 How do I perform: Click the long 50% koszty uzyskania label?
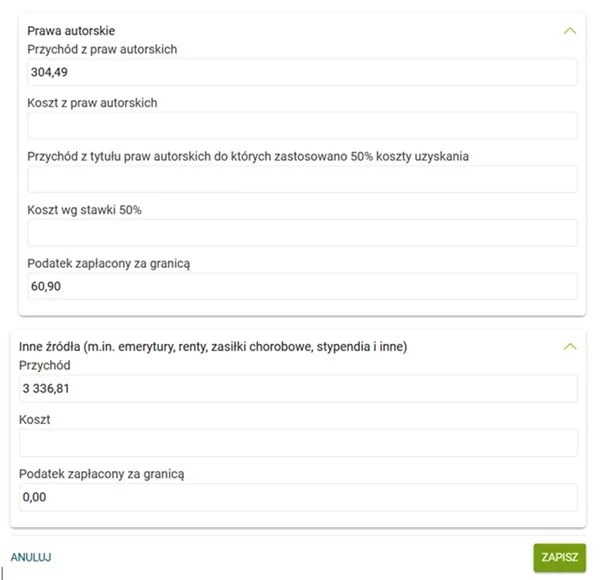tap(248, 156)
